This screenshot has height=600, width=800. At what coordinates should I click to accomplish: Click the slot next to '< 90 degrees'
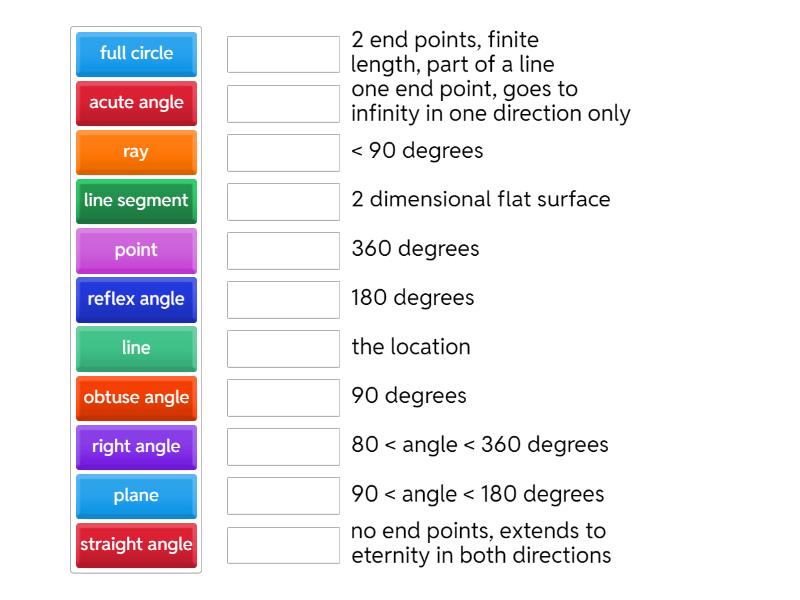coord(283,152)
